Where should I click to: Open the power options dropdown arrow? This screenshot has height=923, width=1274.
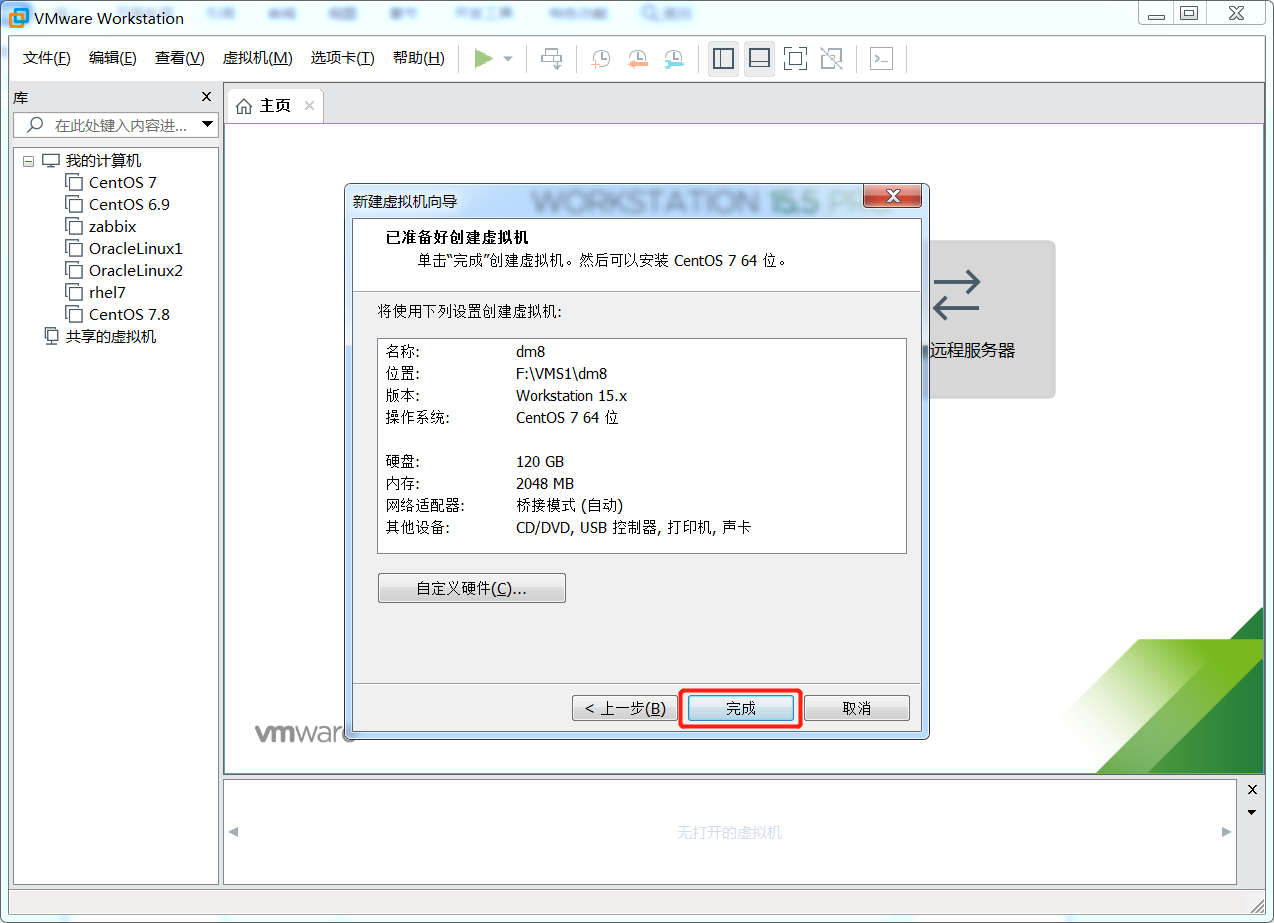508,59
